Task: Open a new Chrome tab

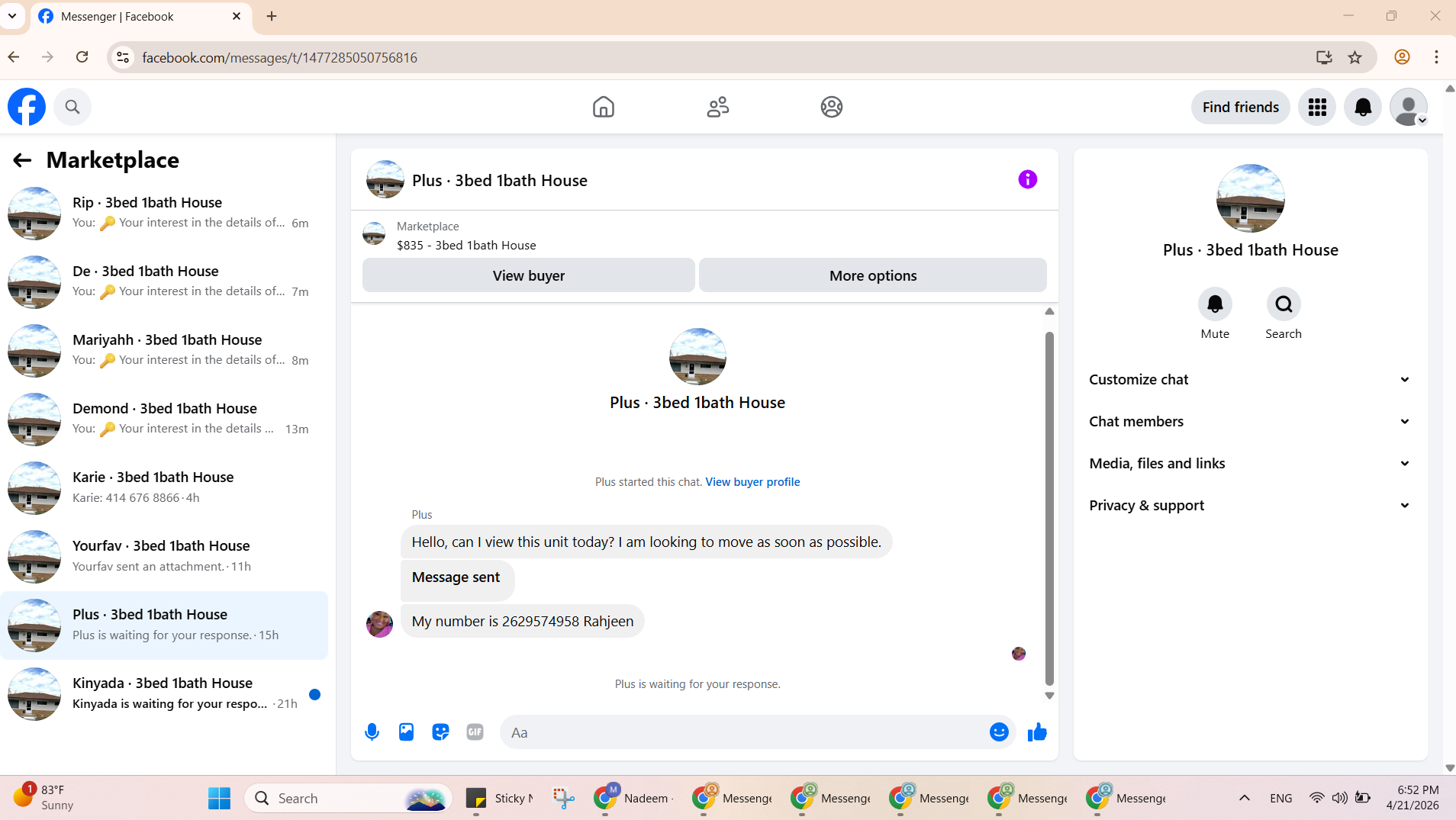Action: pos(272,16)
